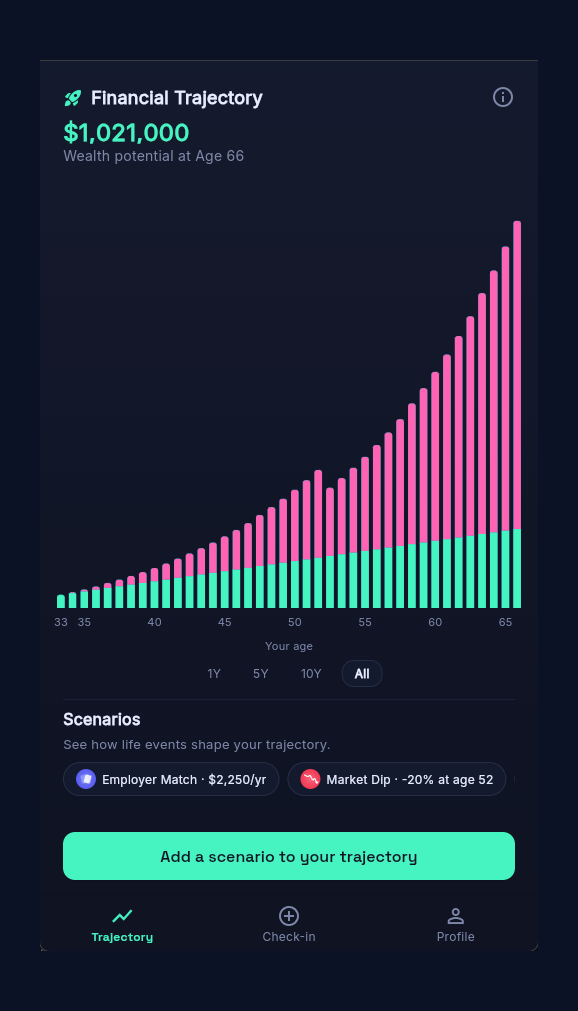The height and width of the screenshot is (1011, 578).
Task: Switch to the 10Y time range
Action: click(x=311, y=673)
